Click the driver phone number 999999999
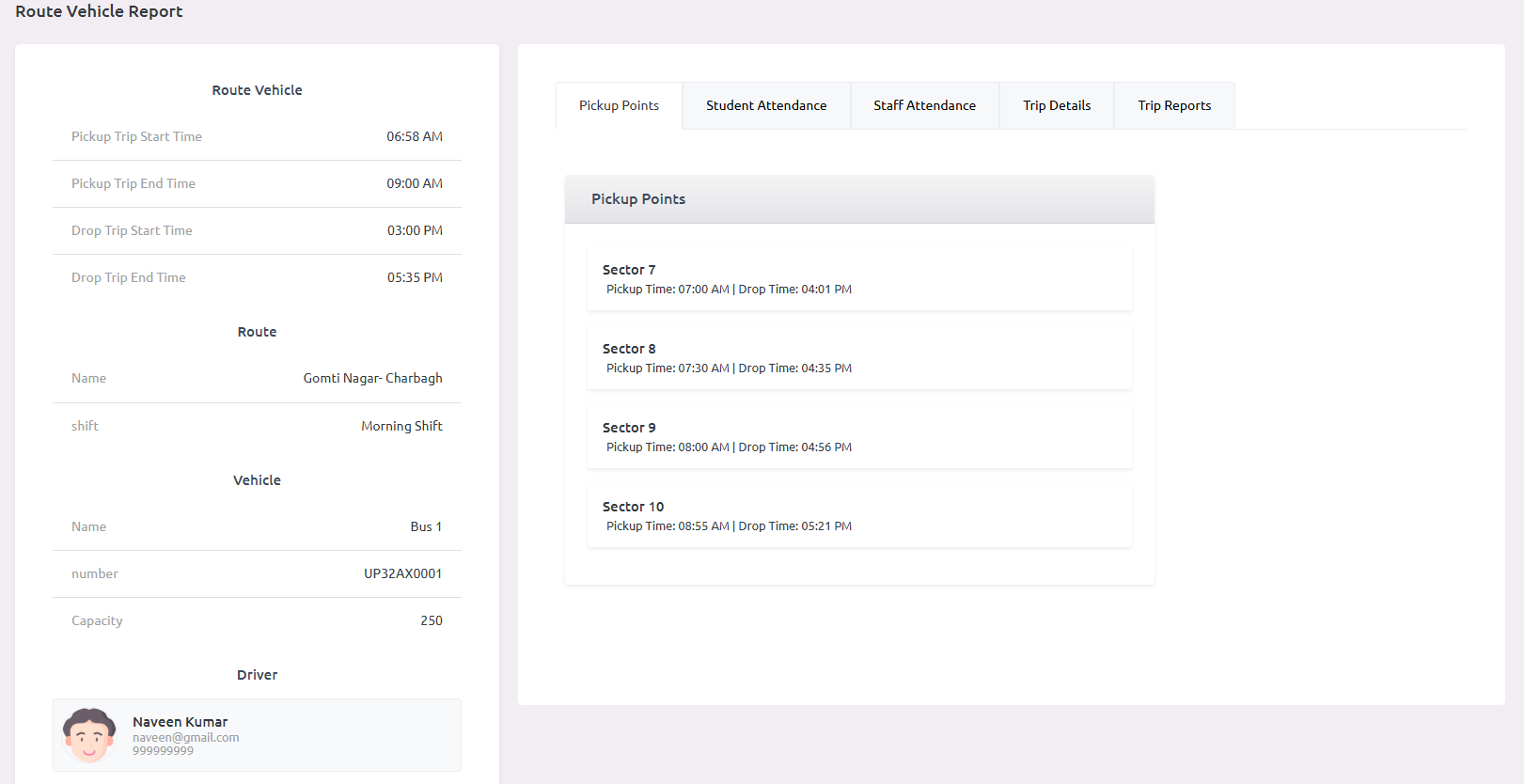Screen dimensions: 1524x784 [163, 751]
